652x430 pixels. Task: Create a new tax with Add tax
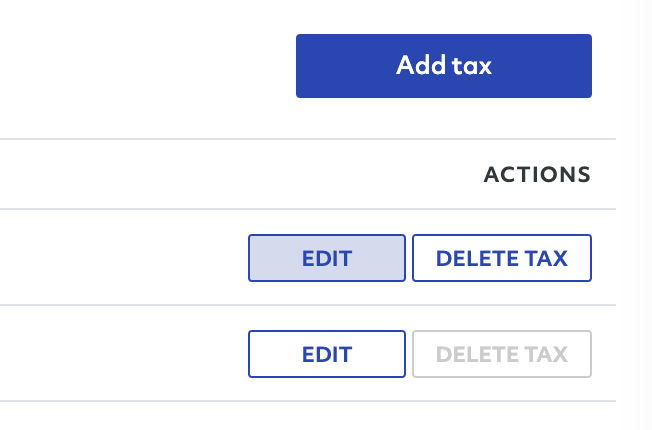[444, 66]
